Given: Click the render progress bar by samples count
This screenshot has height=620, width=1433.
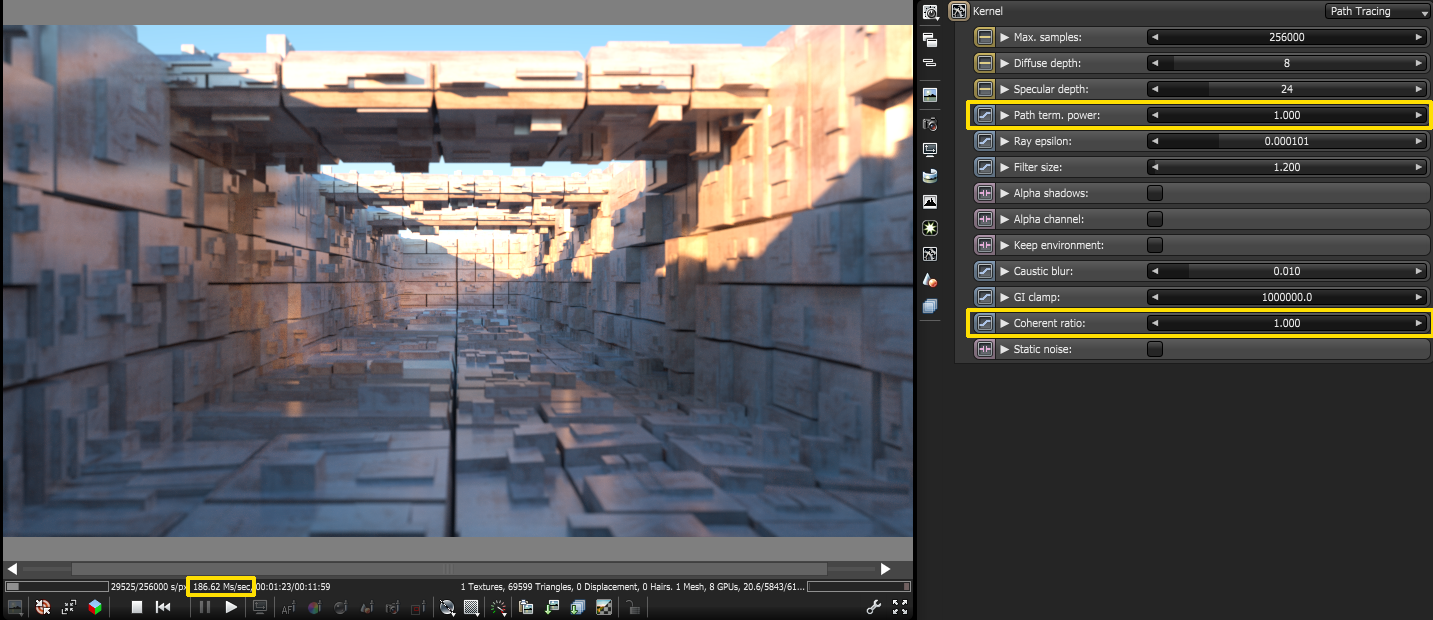Looking at the screenshot, I should tap(57, 586).
